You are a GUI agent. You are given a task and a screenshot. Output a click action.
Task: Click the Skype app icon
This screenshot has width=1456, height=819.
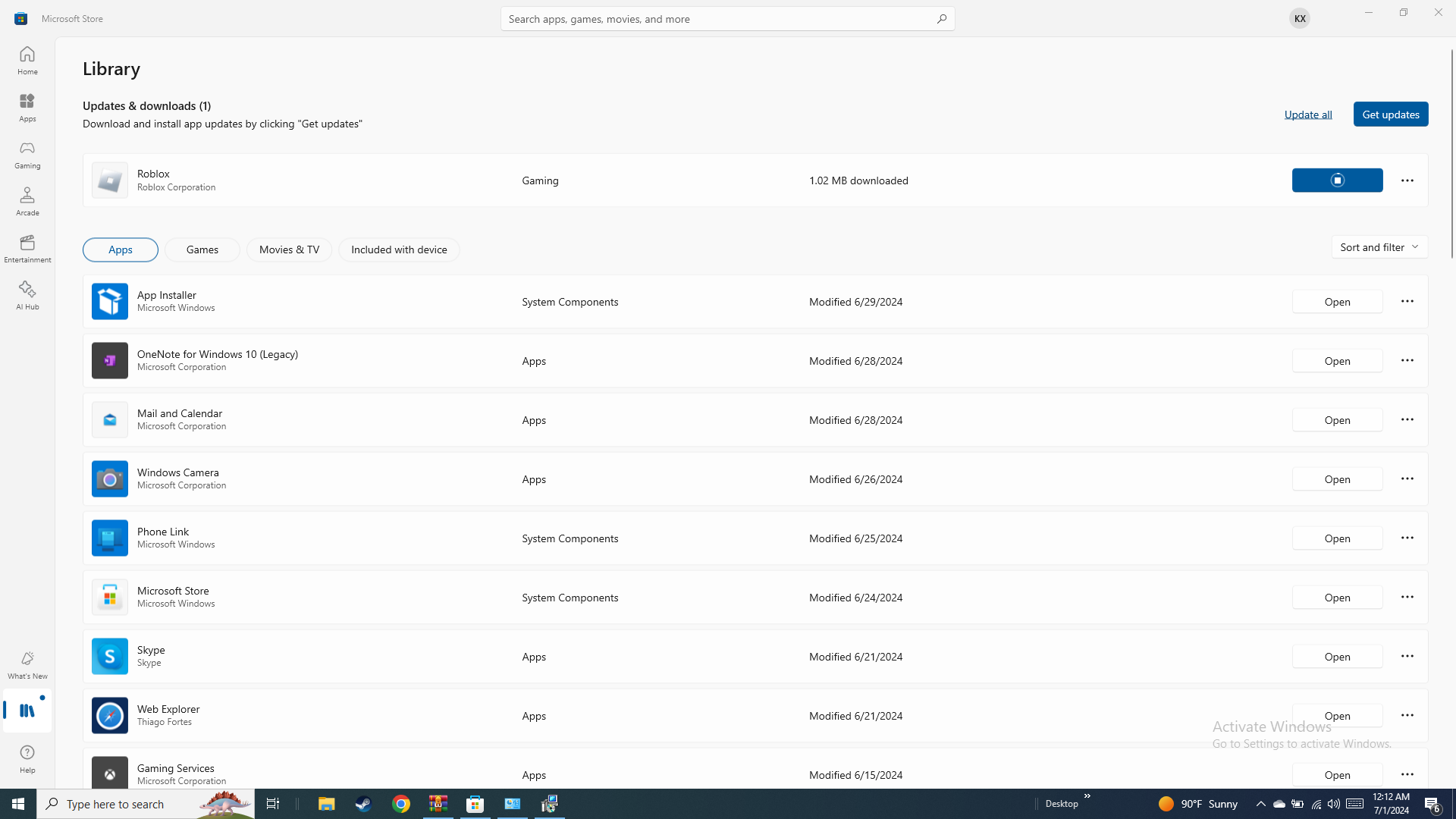[x=110, y=656]
